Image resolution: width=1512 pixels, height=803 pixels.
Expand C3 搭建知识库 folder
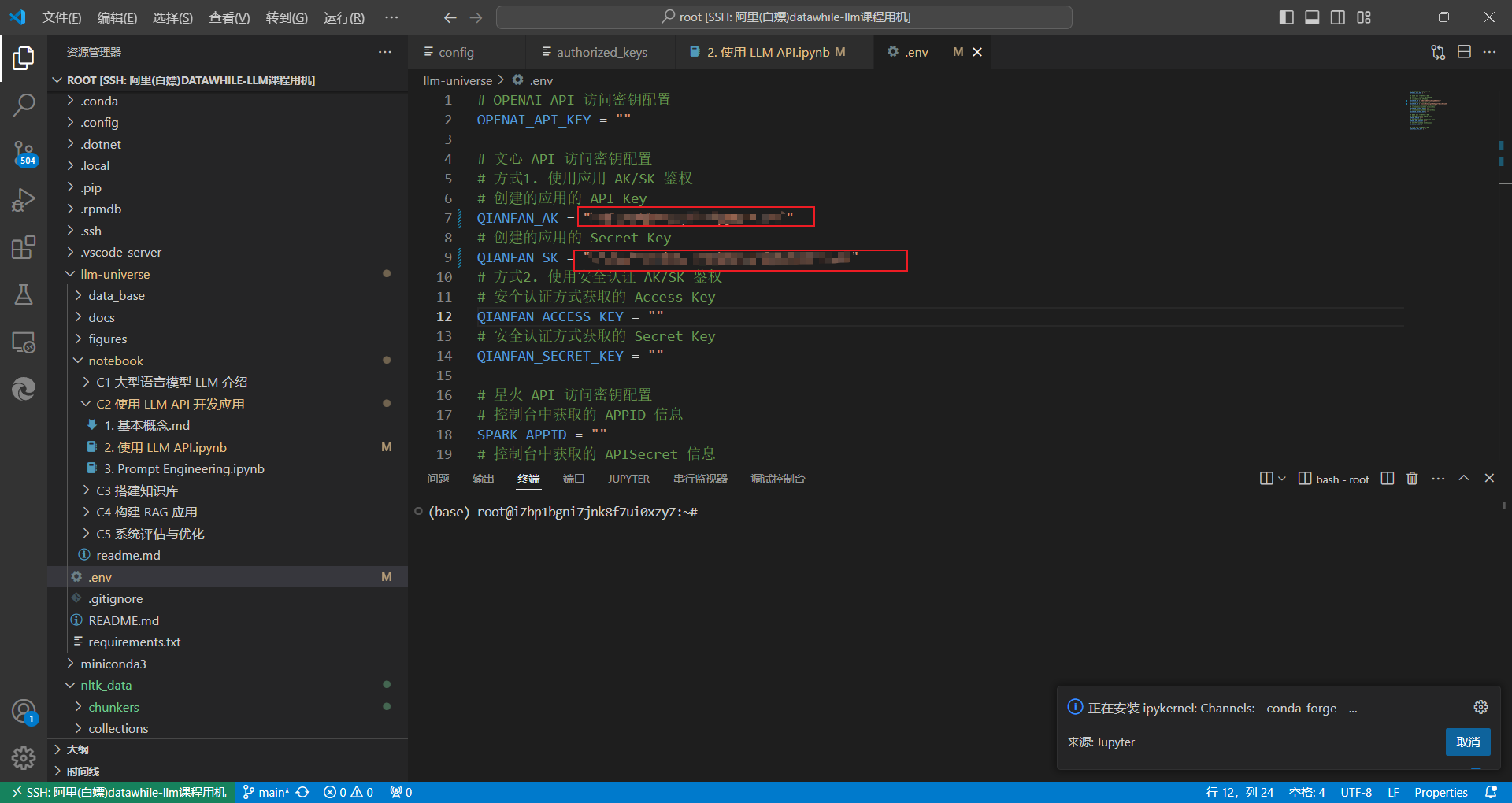pyautogui.click(x=137, y=490)
